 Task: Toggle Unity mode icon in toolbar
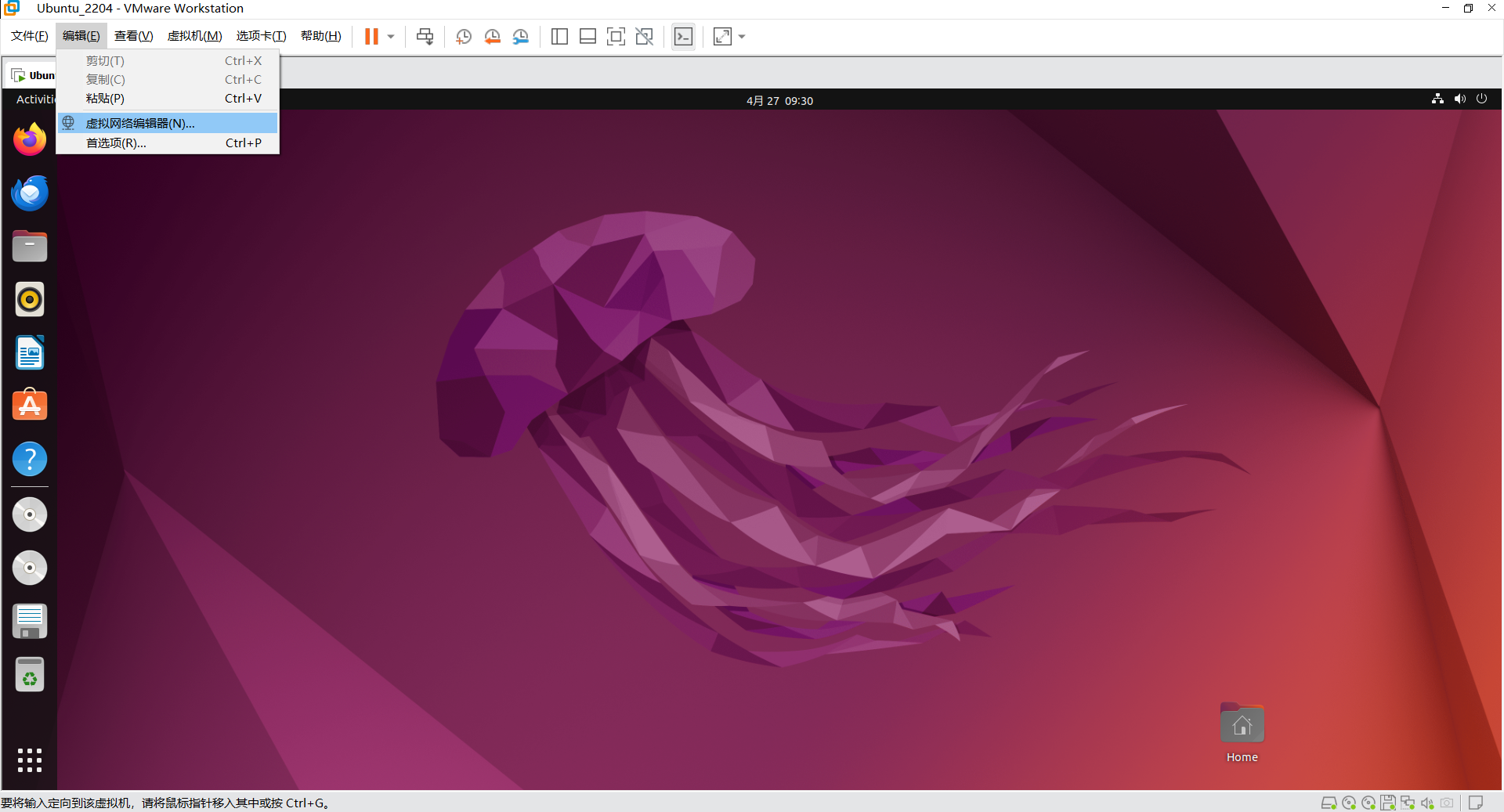(x=644, y=37)
